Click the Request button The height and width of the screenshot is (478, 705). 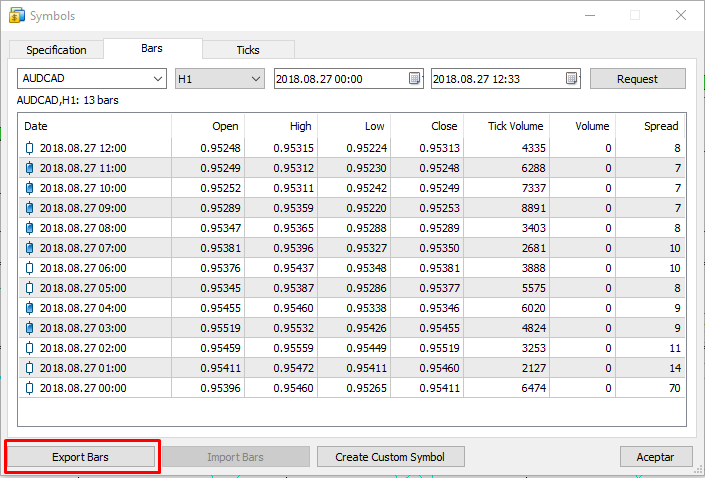coord(638,79)
